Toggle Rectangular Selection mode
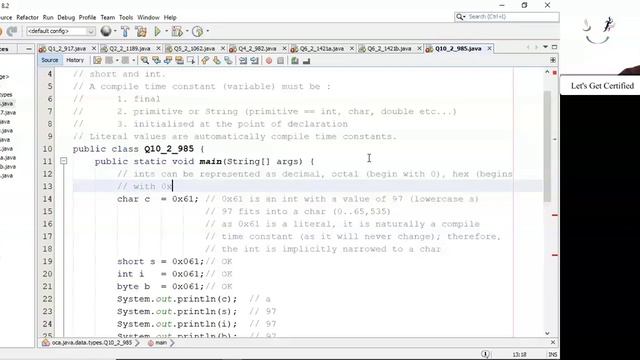This screenshot has width=640, height=360. (x=191, y=60)
